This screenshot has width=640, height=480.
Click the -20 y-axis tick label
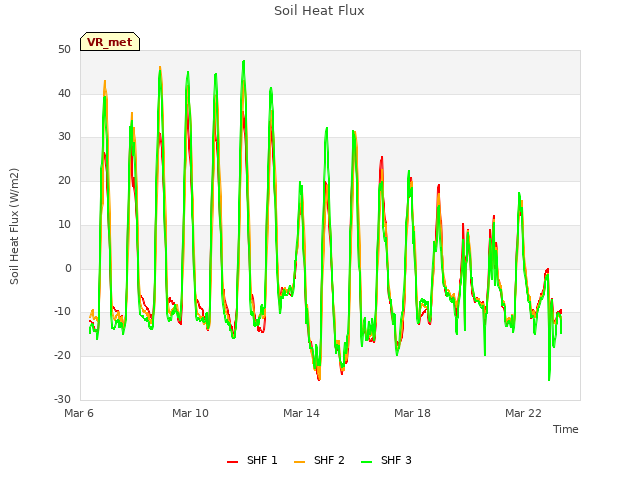point(63,356)
